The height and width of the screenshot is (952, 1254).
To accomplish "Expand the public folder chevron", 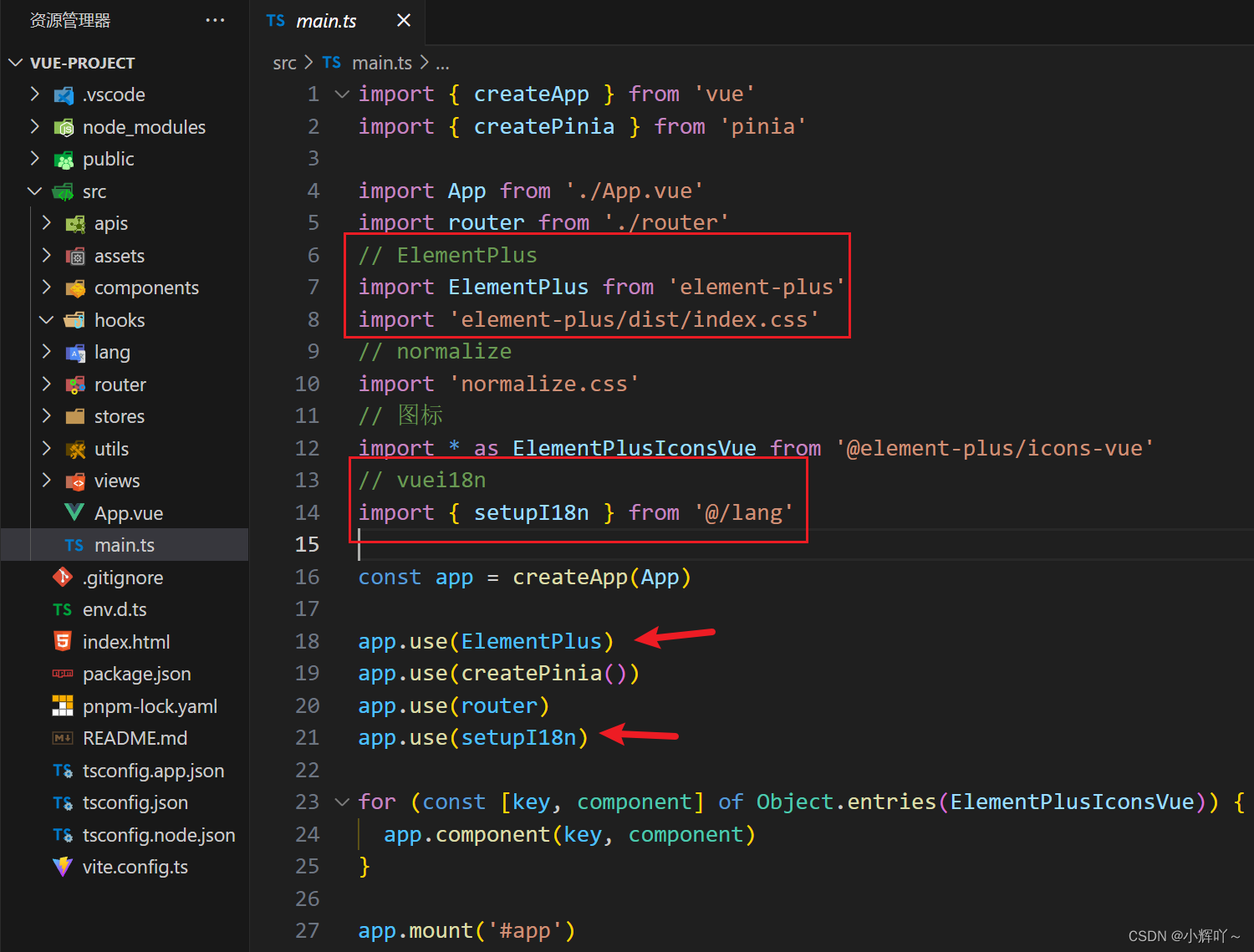I will point(34,158).
